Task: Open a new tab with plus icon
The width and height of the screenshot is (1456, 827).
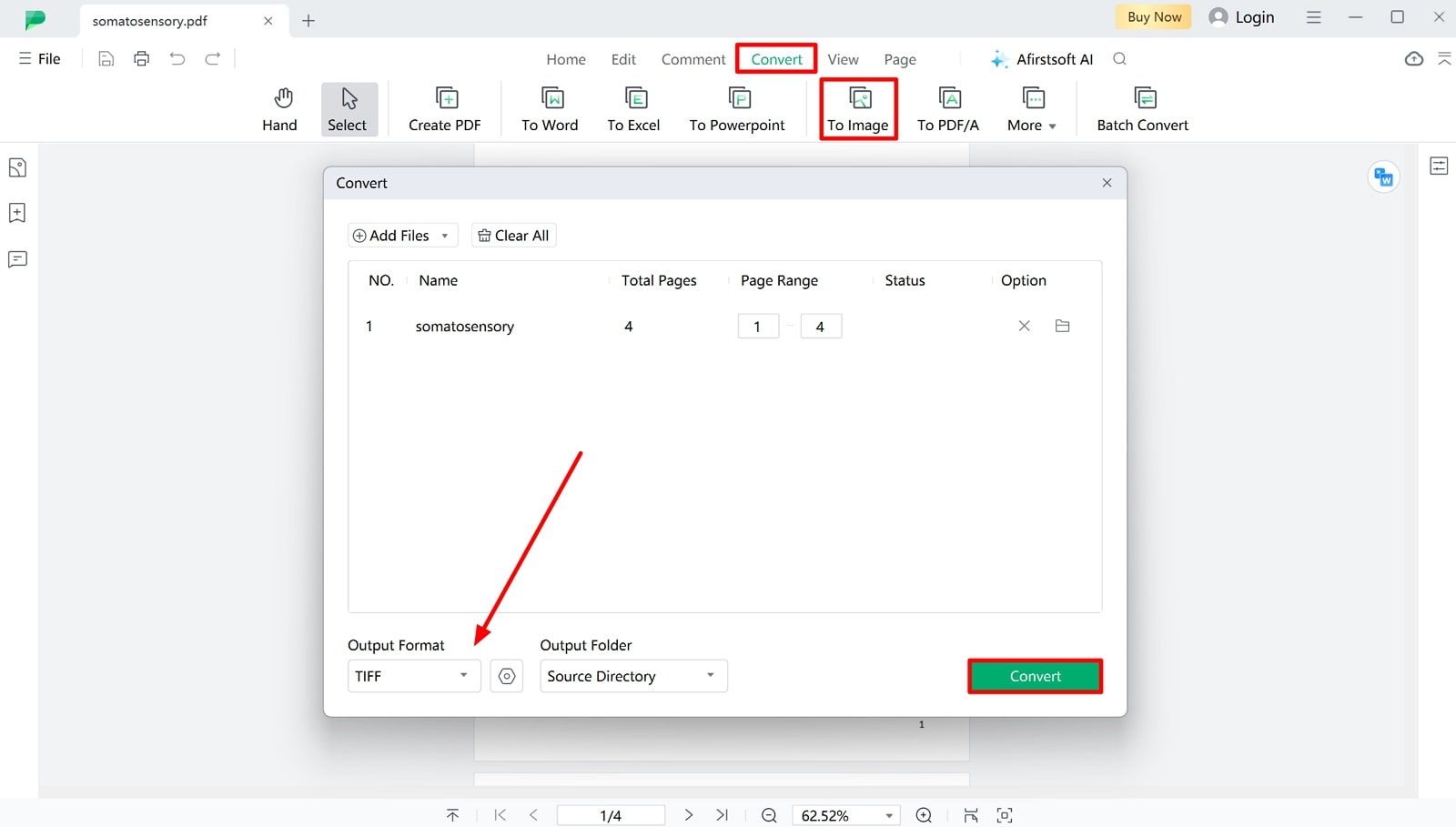Action: click(x=308, y=20)
